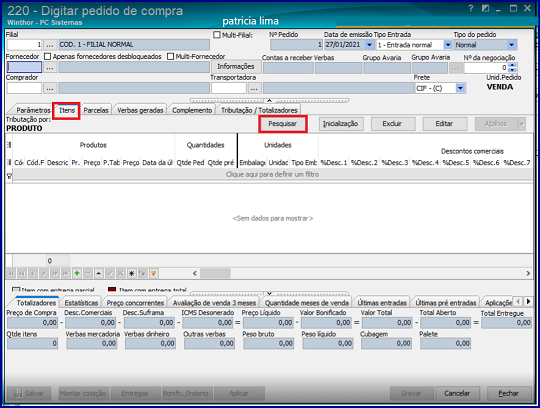Click the horizontal scrollbar thumb of grid
Screen dimensions: 540x408
[x=216, y=274]
